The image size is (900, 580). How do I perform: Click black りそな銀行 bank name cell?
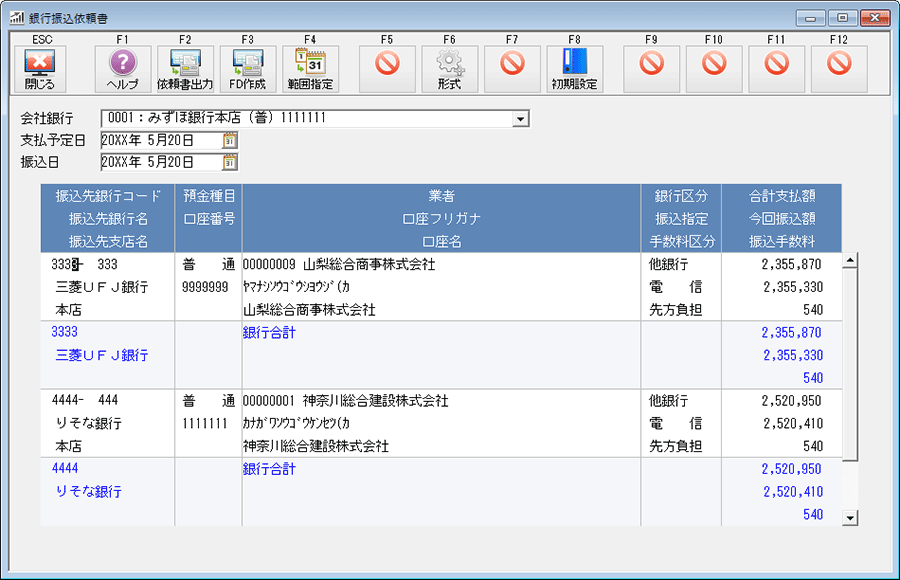pos(89,423)
